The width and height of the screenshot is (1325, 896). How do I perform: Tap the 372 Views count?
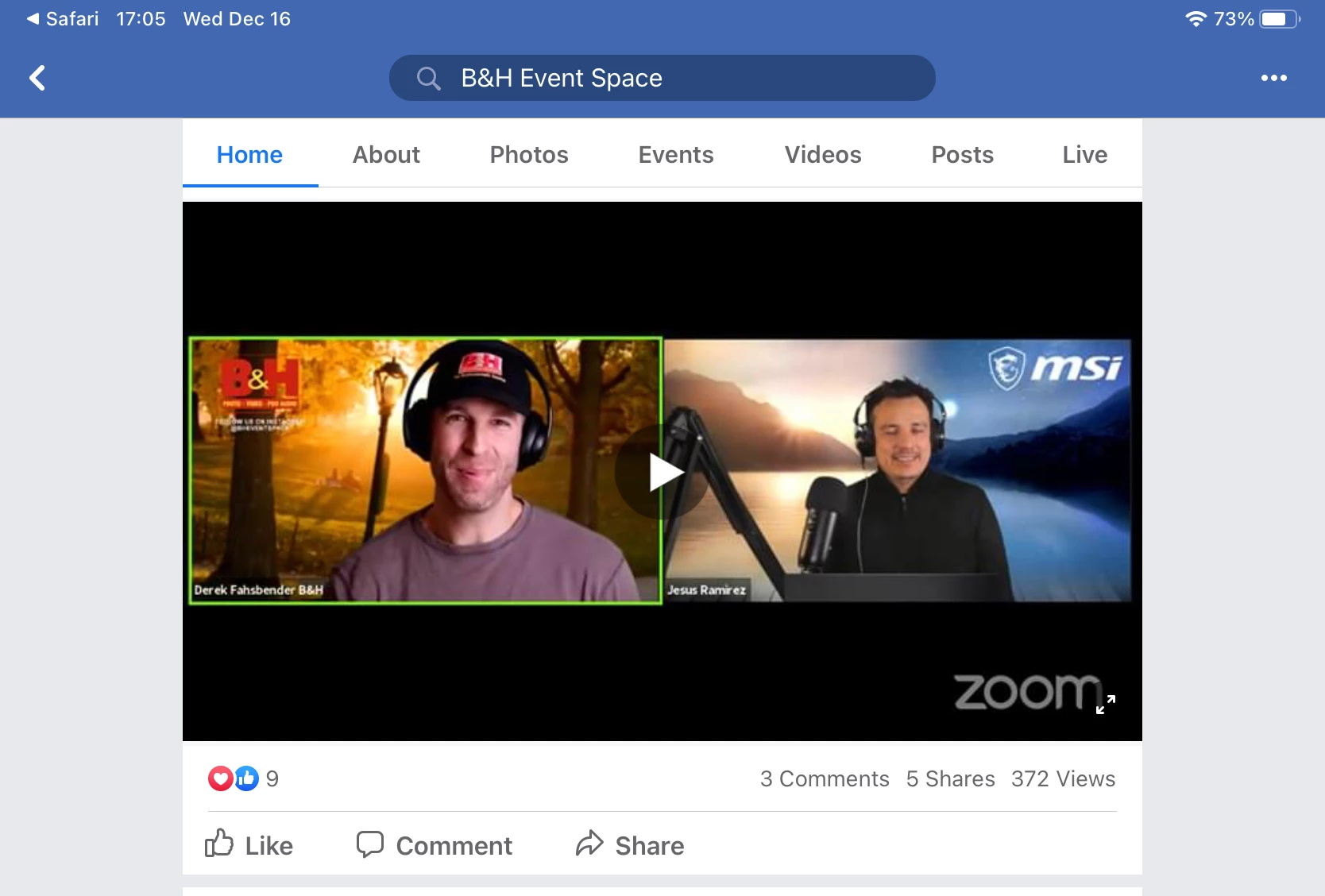[1063, 778]
